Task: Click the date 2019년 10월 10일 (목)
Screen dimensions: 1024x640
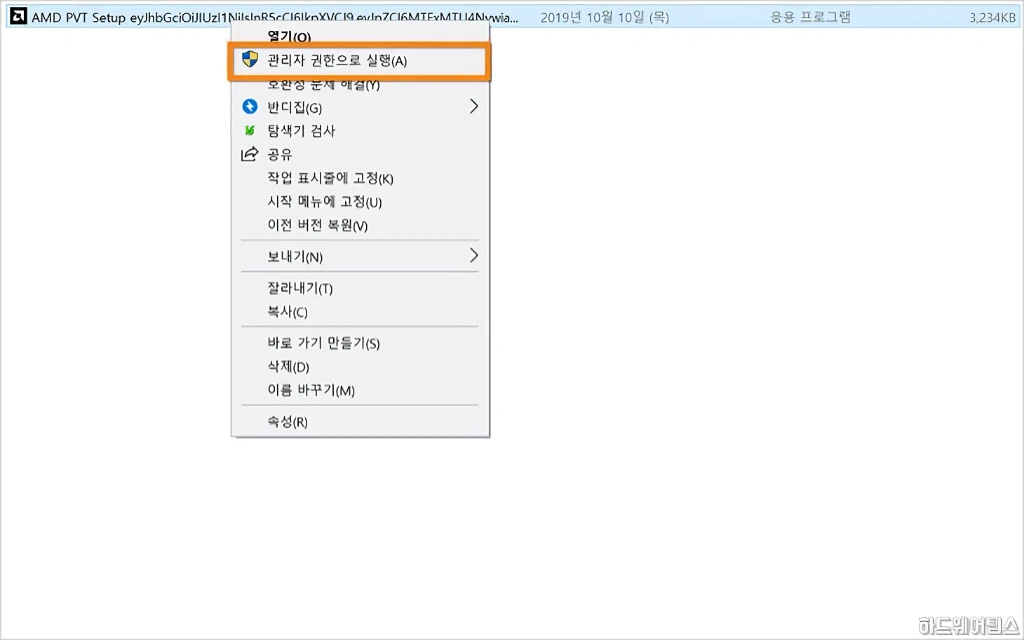Action: pyautogui.click(x=605, y=18)
